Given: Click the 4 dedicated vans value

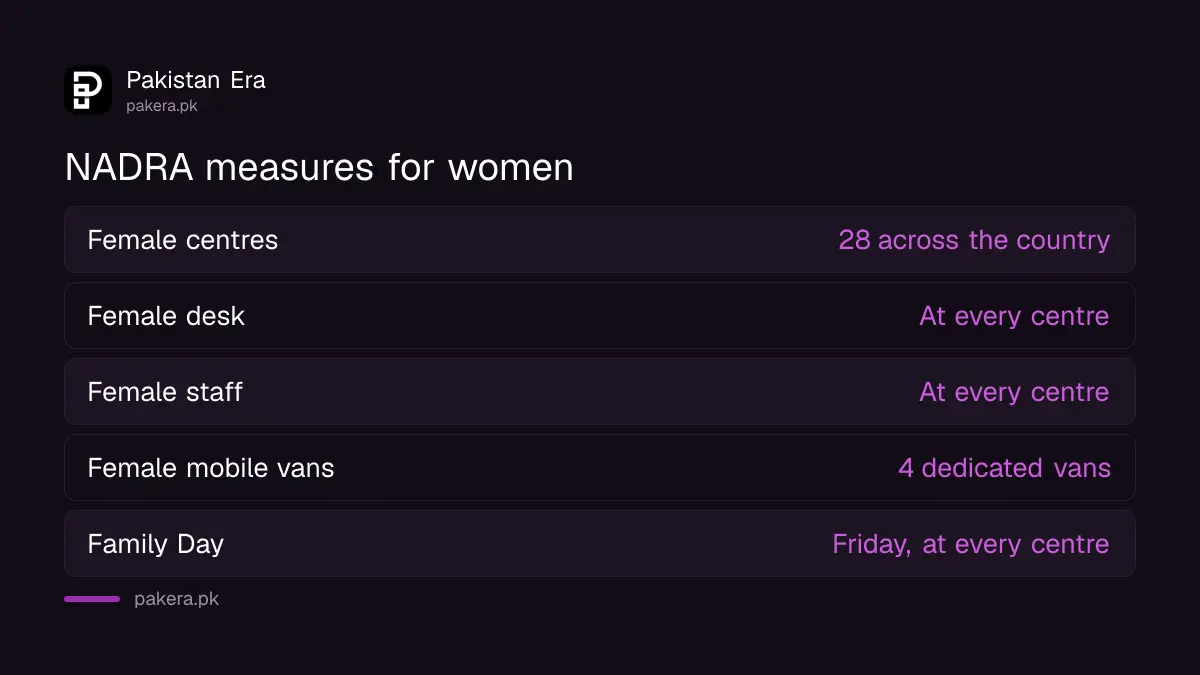Looking at the screenshot, I should [x=1004, y=468].
